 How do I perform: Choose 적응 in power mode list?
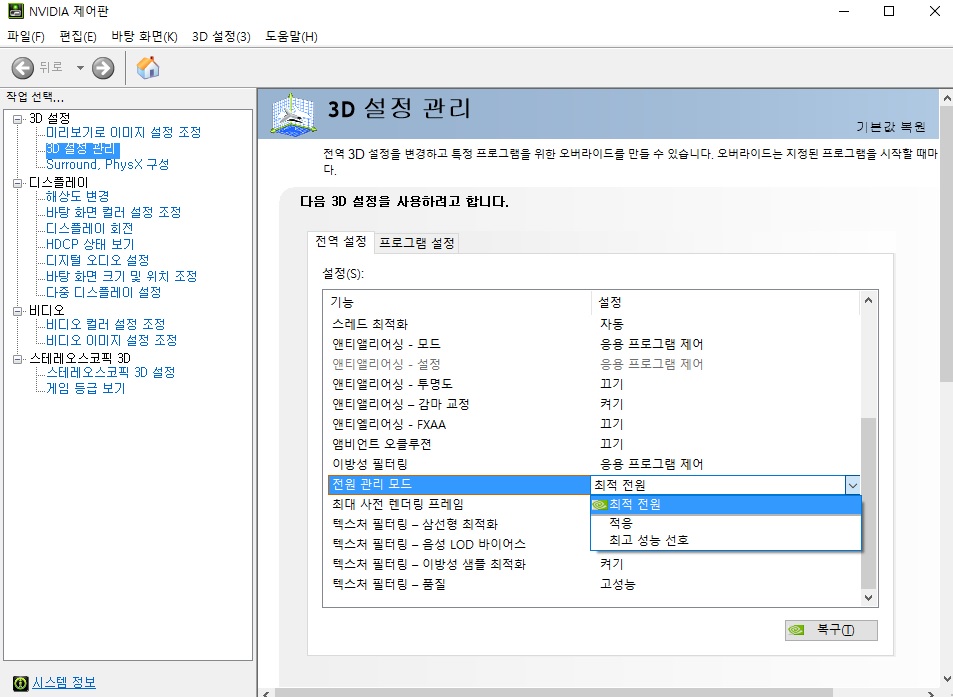point(726,523)
